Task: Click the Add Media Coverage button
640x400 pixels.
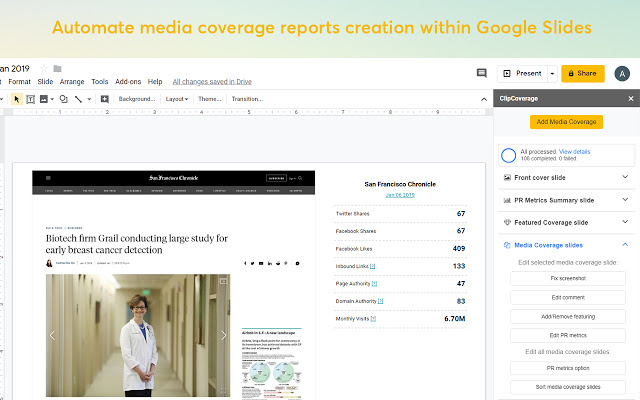Action: [566, 122]
